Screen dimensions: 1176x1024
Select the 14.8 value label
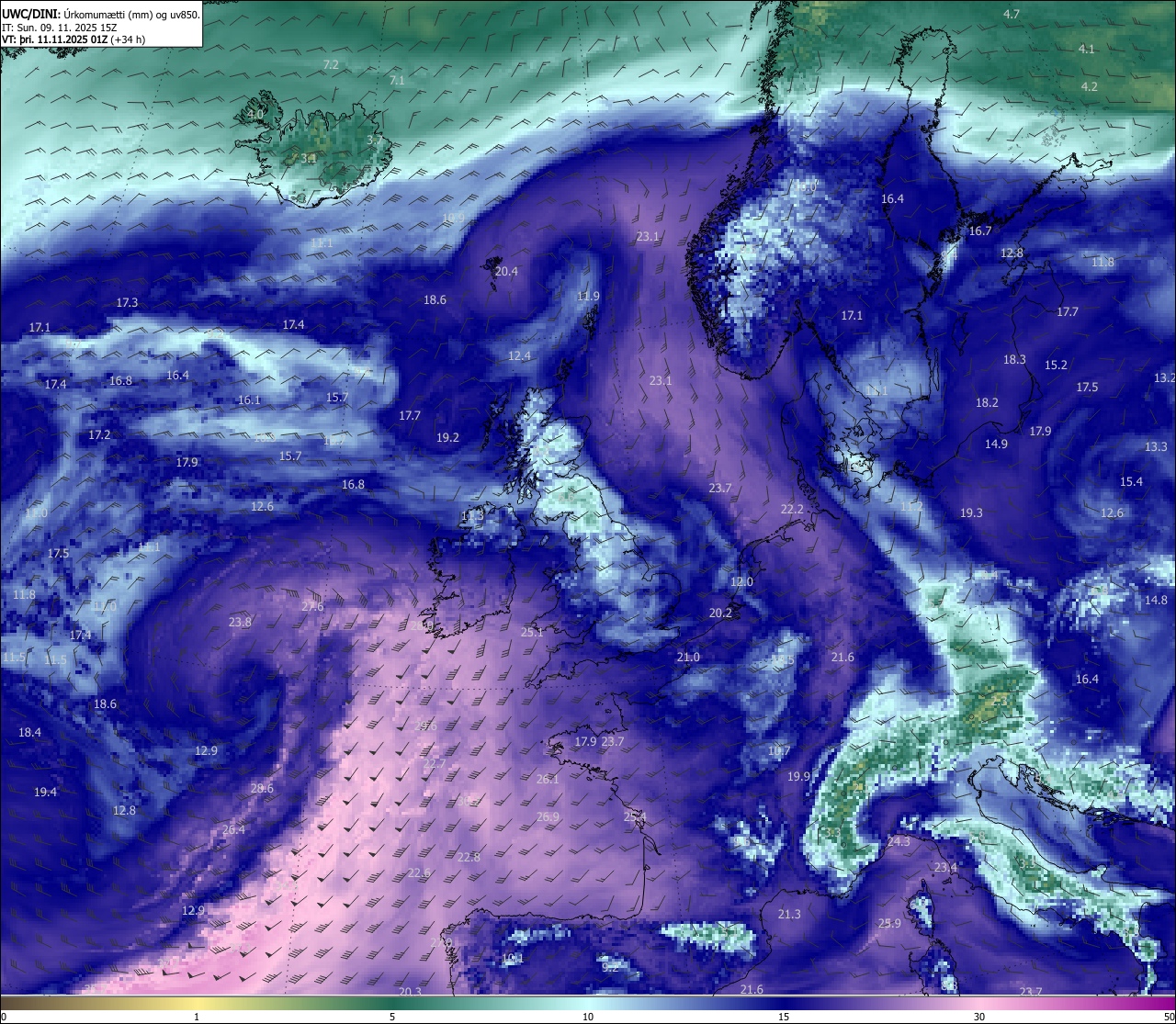1156,600
